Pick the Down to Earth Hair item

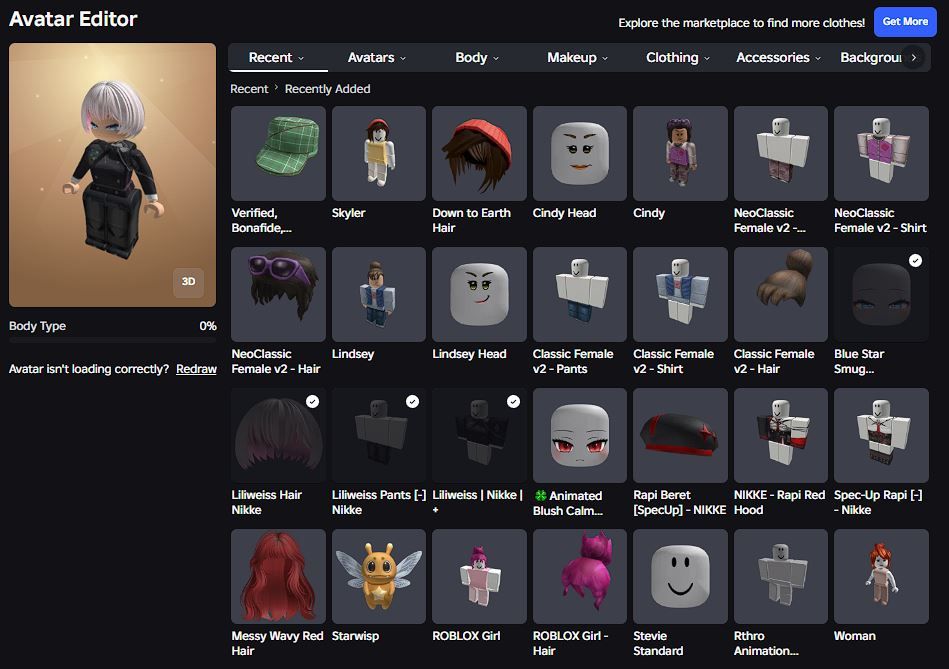[479, 153]
